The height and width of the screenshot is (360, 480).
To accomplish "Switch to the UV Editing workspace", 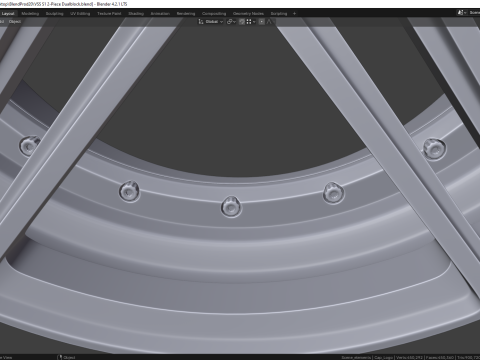I will (x=80, y=14).
